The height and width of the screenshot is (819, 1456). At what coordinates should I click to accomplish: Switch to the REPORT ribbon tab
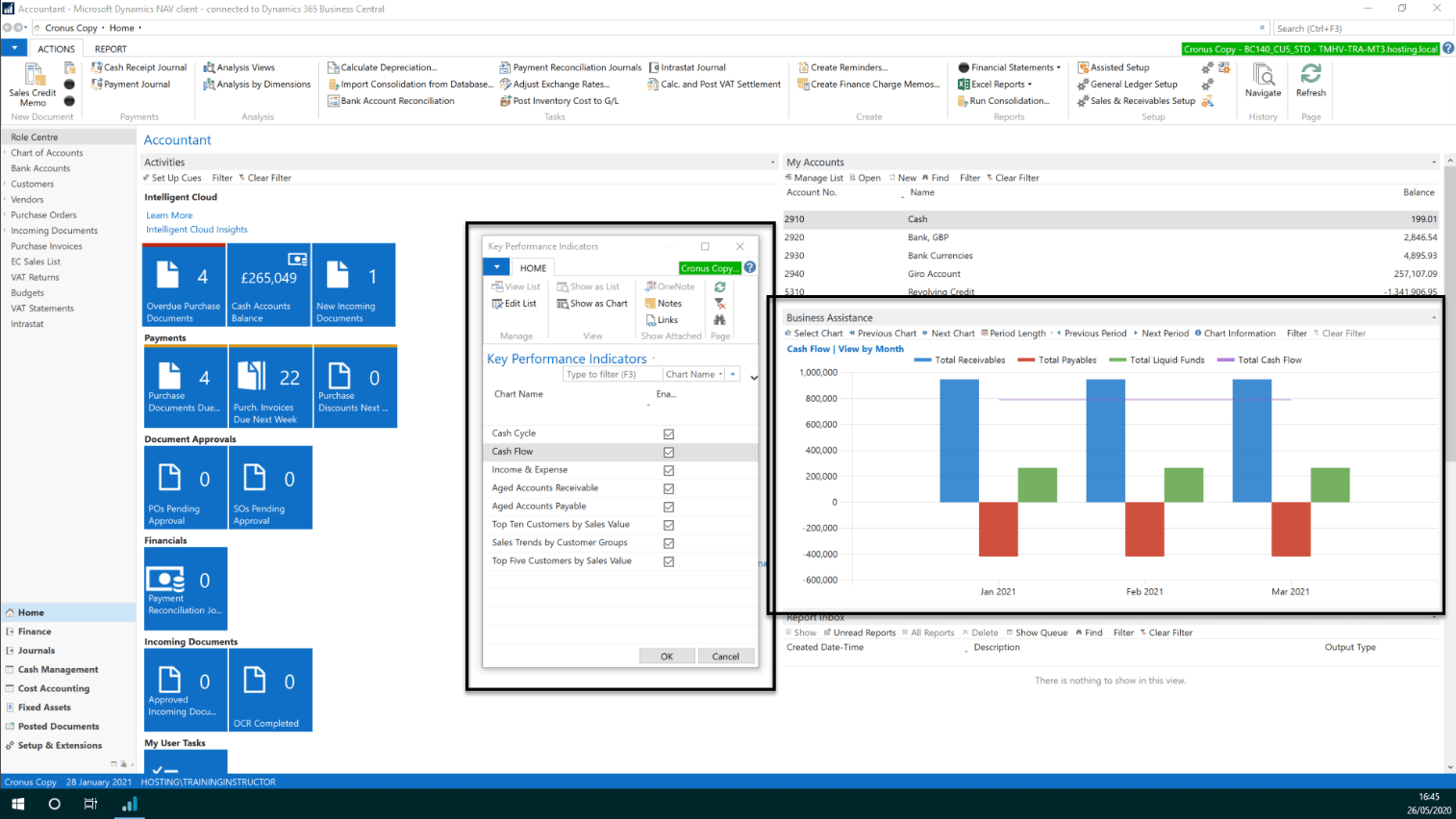pos(111,49)
